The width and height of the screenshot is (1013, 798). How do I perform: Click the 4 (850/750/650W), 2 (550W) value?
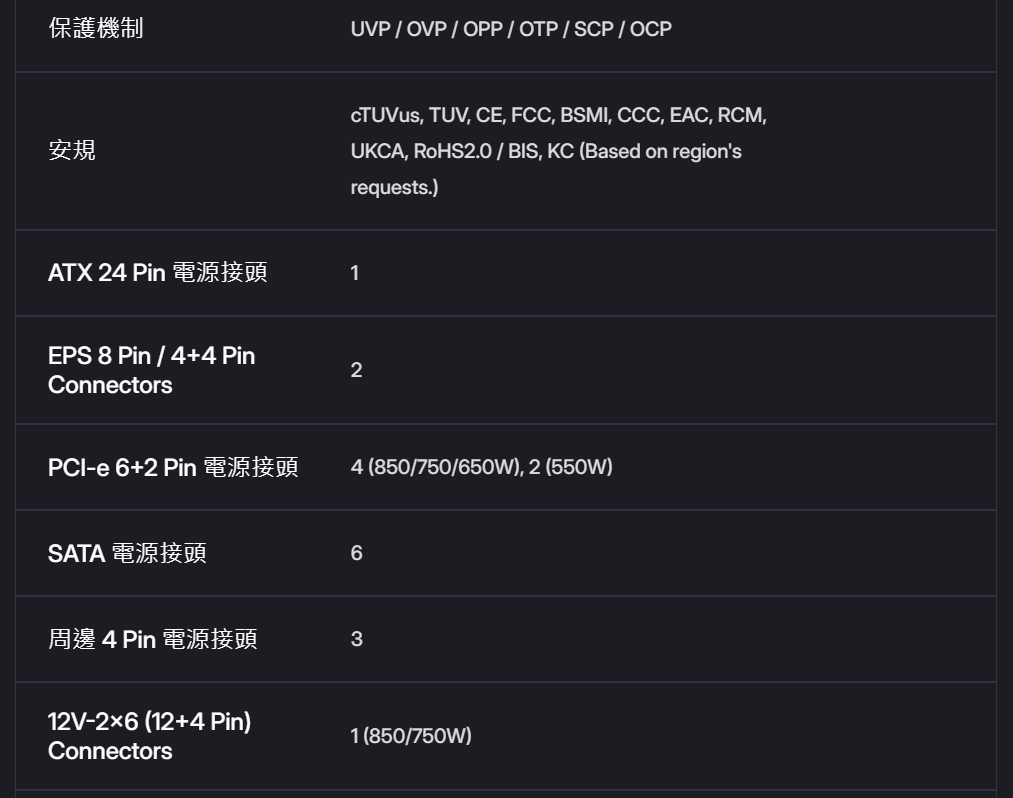coord(481,467)
